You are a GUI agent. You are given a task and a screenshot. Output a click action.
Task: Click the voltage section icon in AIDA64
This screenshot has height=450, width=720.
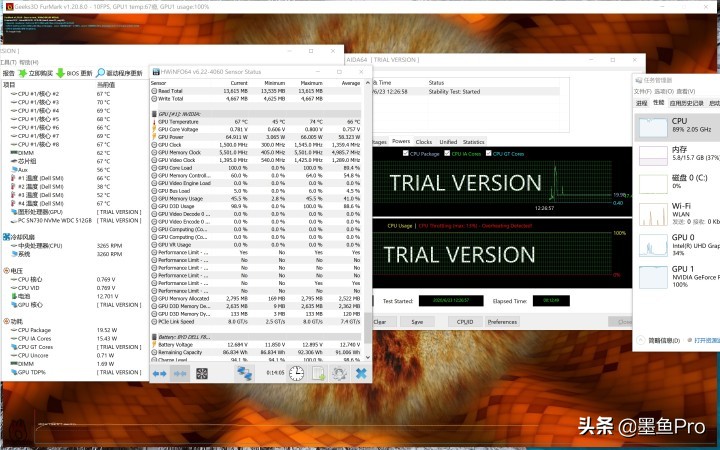click(x=6, y=271)
